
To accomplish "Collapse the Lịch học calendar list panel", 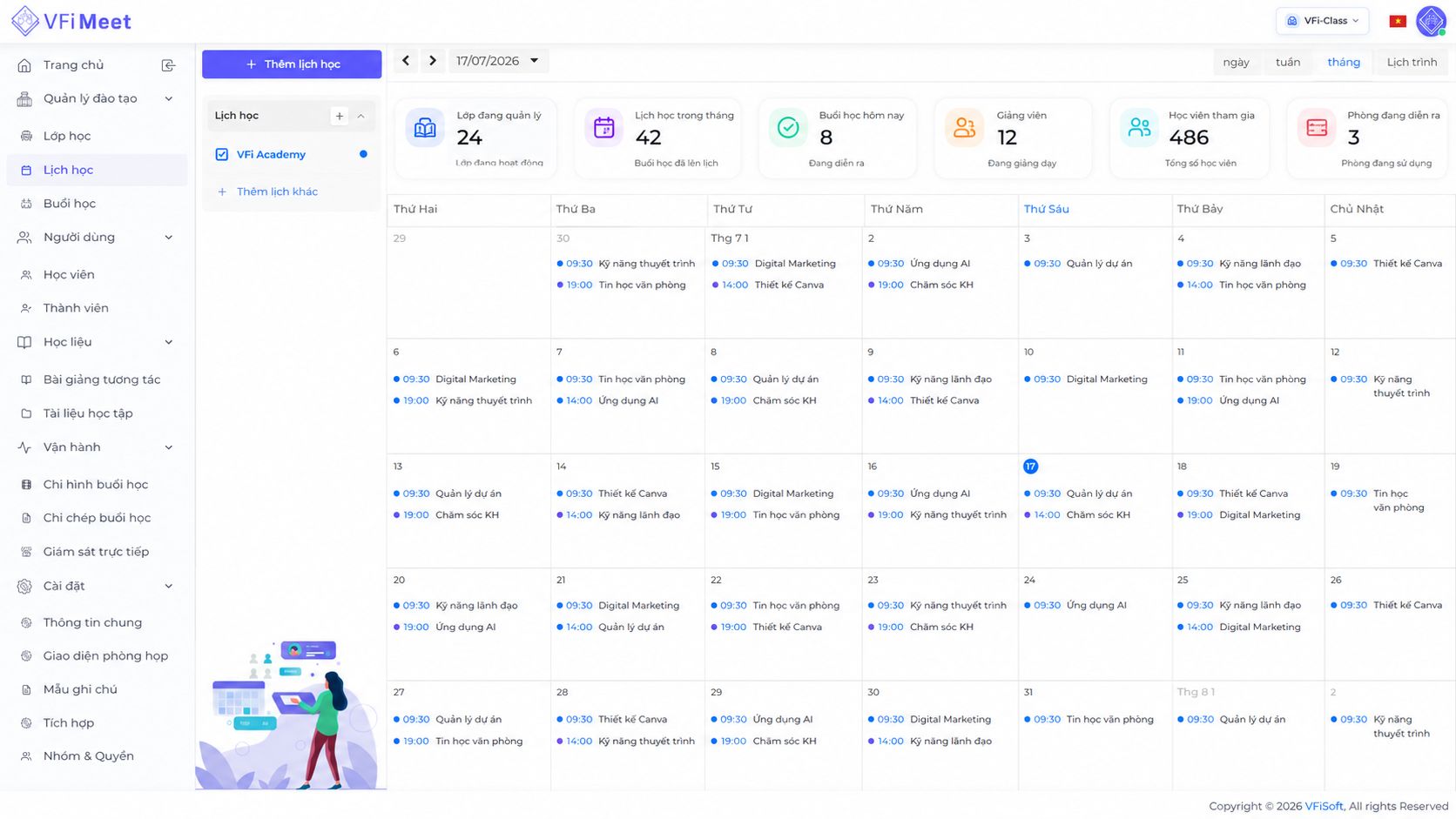I will [361, 116].
